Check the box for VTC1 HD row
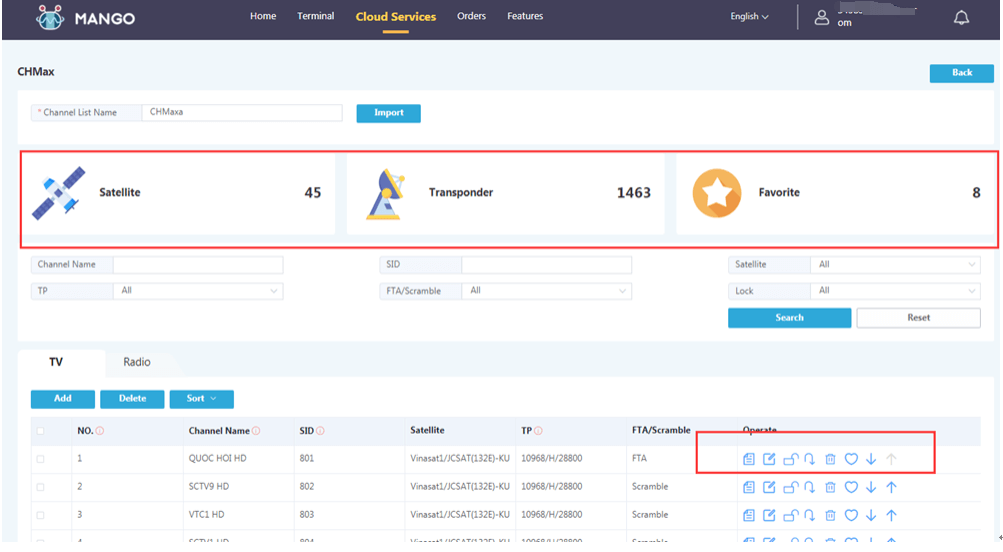1003x552 pixels. [40, 515]
